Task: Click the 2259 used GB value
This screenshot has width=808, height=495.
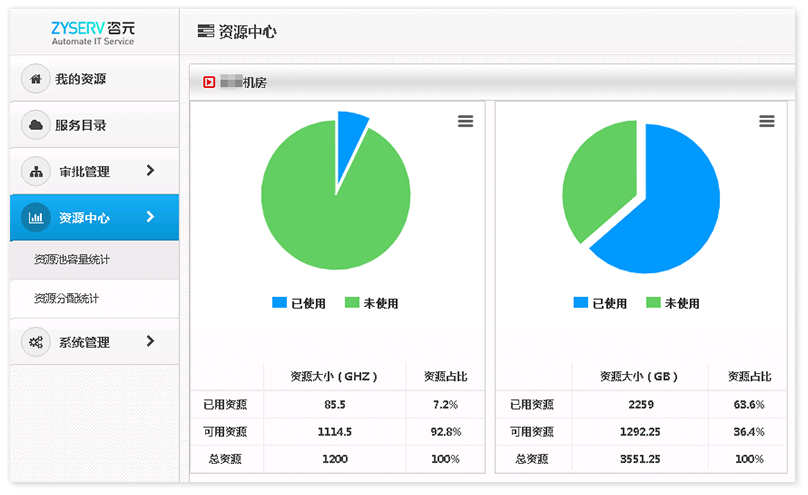Action: [x=641, y=404]
